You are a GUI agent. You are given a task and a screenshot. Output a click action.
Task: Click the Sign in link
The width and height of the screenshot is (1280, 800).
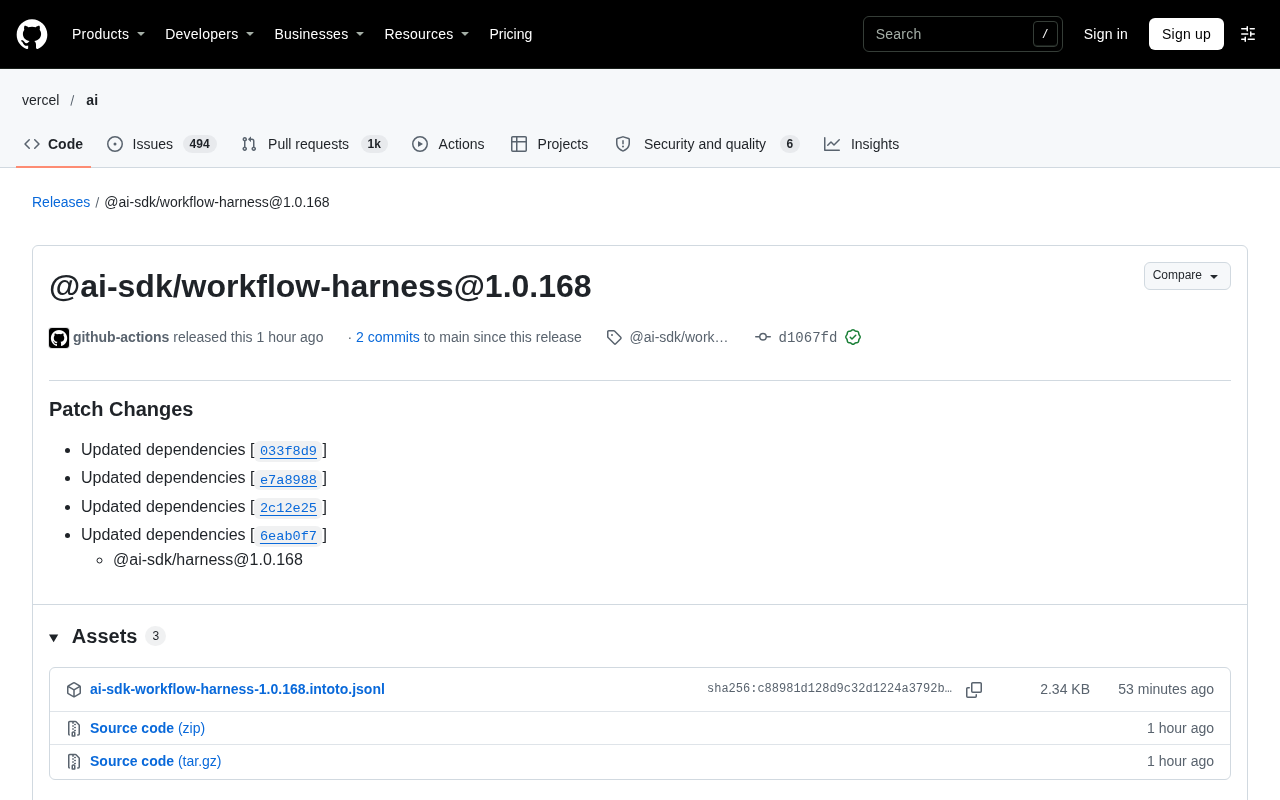pyautogui.click(x=1106, y=34)
